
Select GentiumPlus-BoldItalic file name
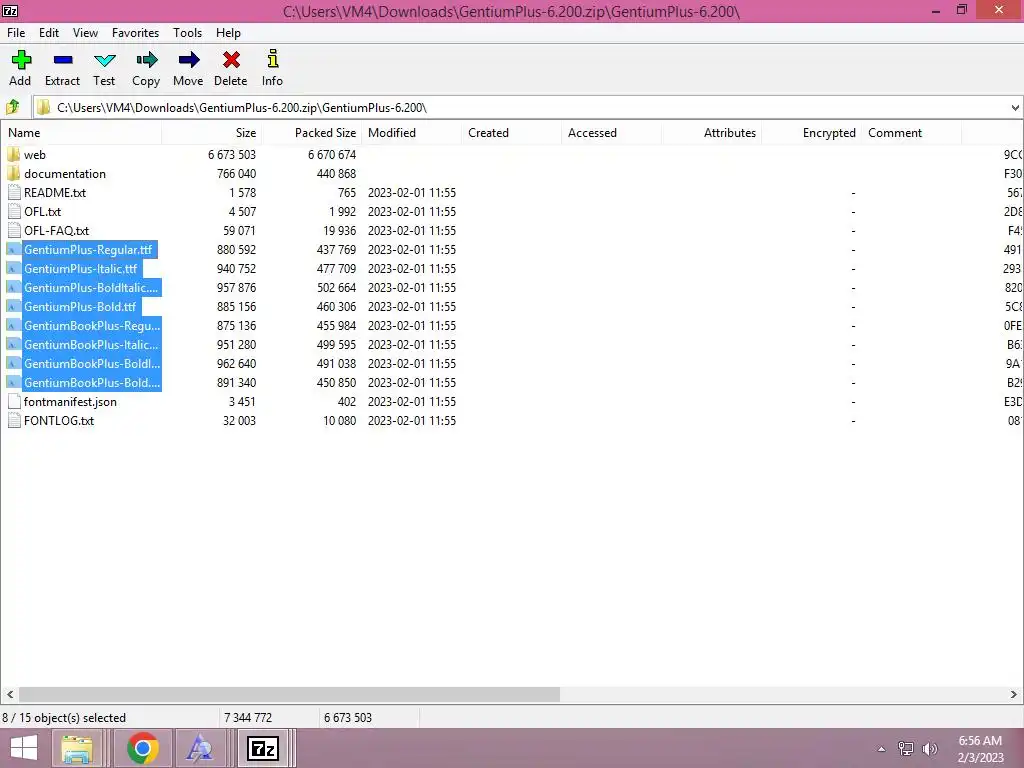[91, 287]
